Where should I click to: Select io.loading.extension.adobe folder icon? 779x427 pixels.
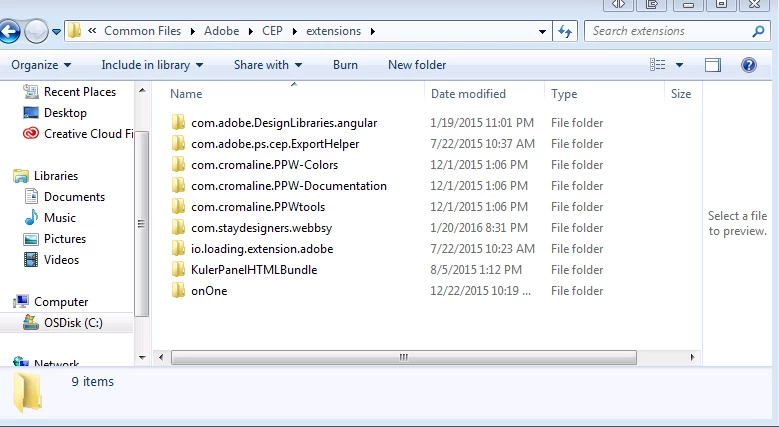click(x=178, y=249)
